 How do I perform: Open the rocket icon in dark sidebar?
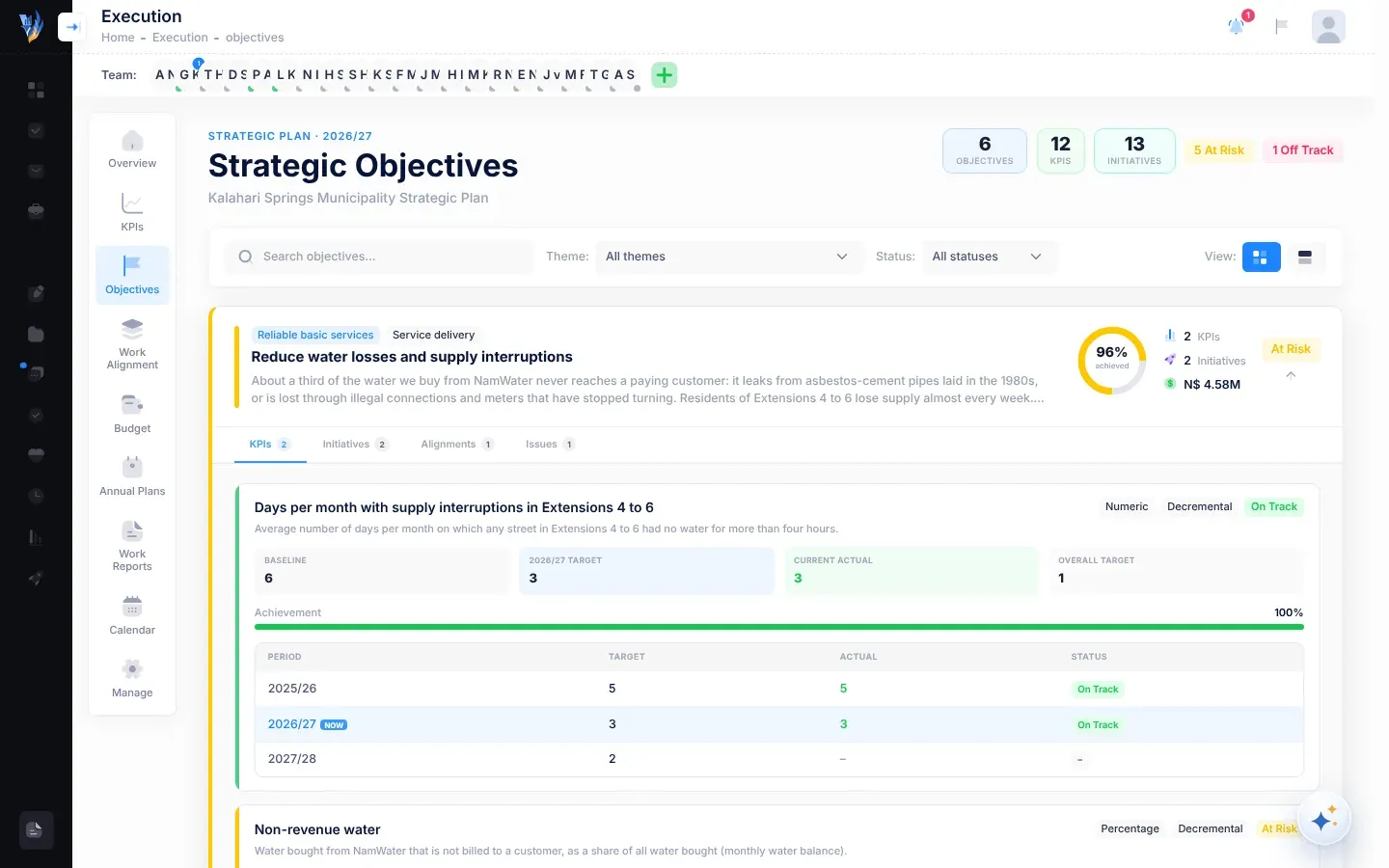[x=36, y=579]
